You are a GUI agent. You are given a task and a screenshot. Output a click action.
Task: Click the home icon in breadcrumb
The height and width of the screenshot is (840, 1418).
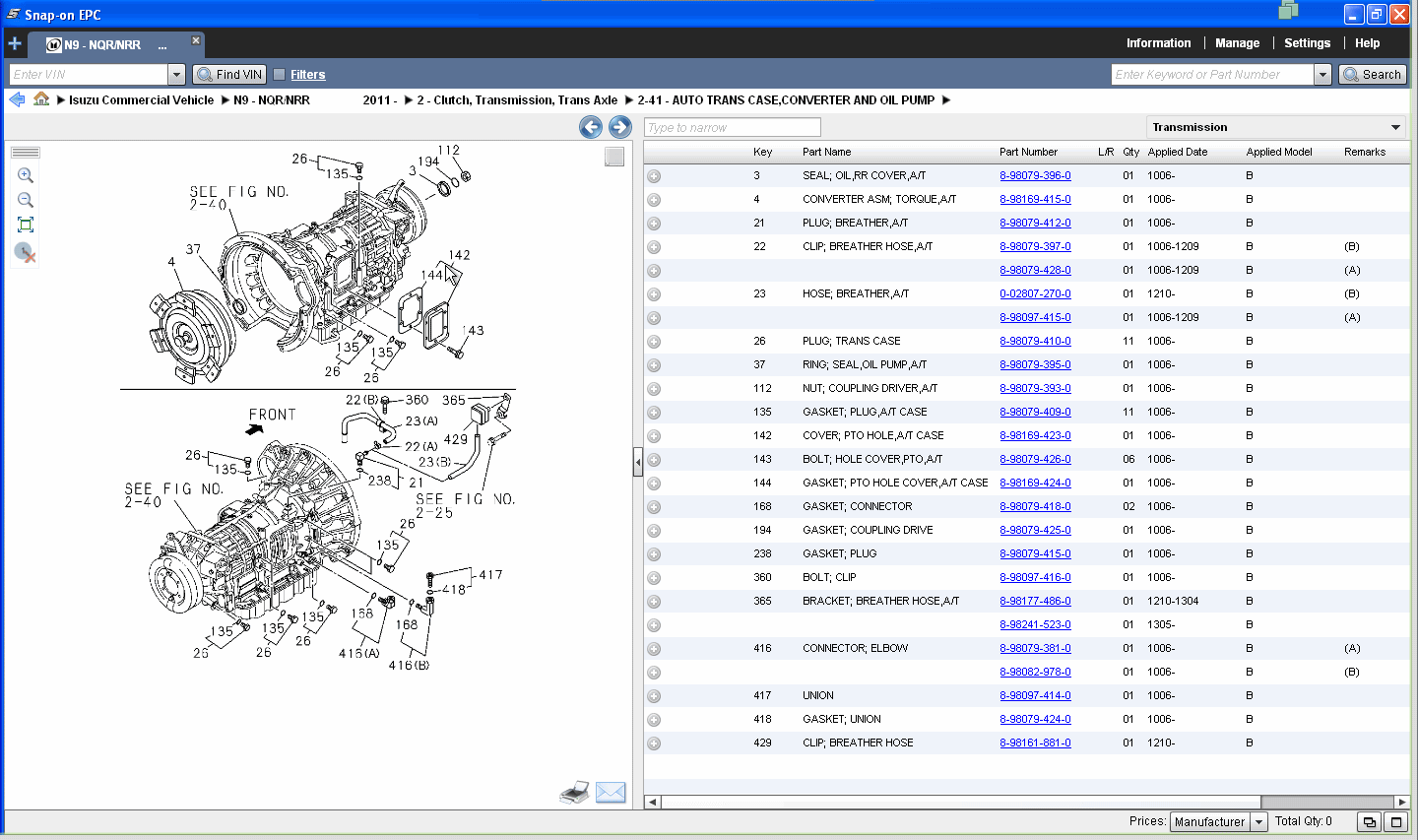[x=41, y=99]
